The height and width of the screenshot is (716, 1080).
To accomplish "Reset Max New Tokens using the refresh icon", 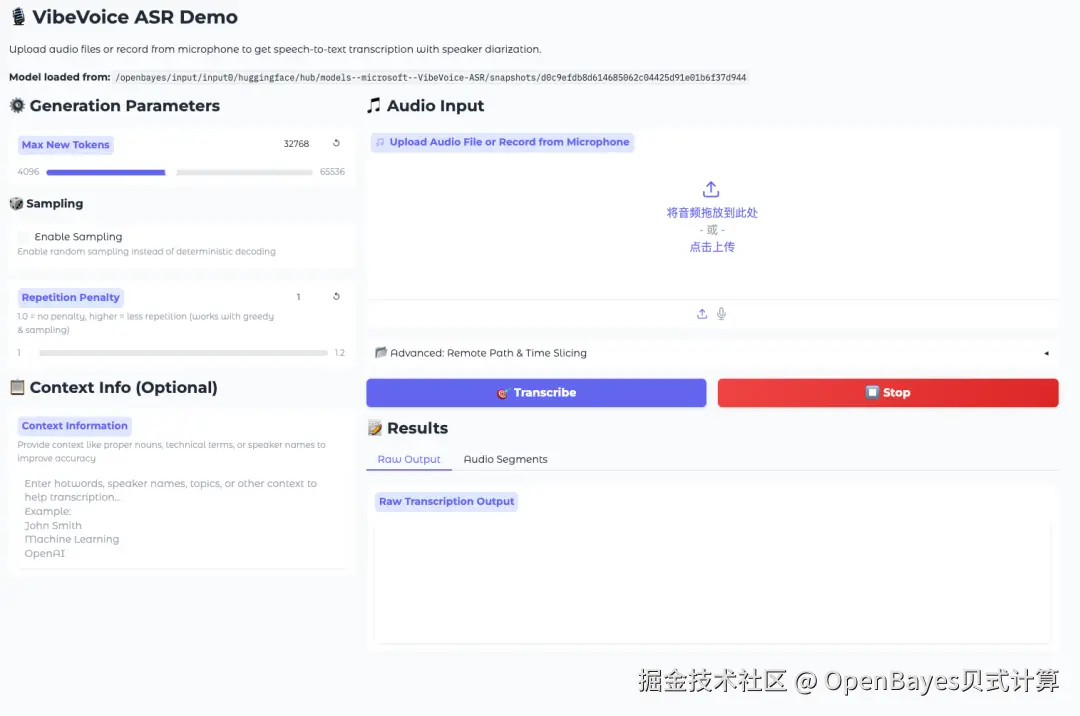I will pos(336,143).
